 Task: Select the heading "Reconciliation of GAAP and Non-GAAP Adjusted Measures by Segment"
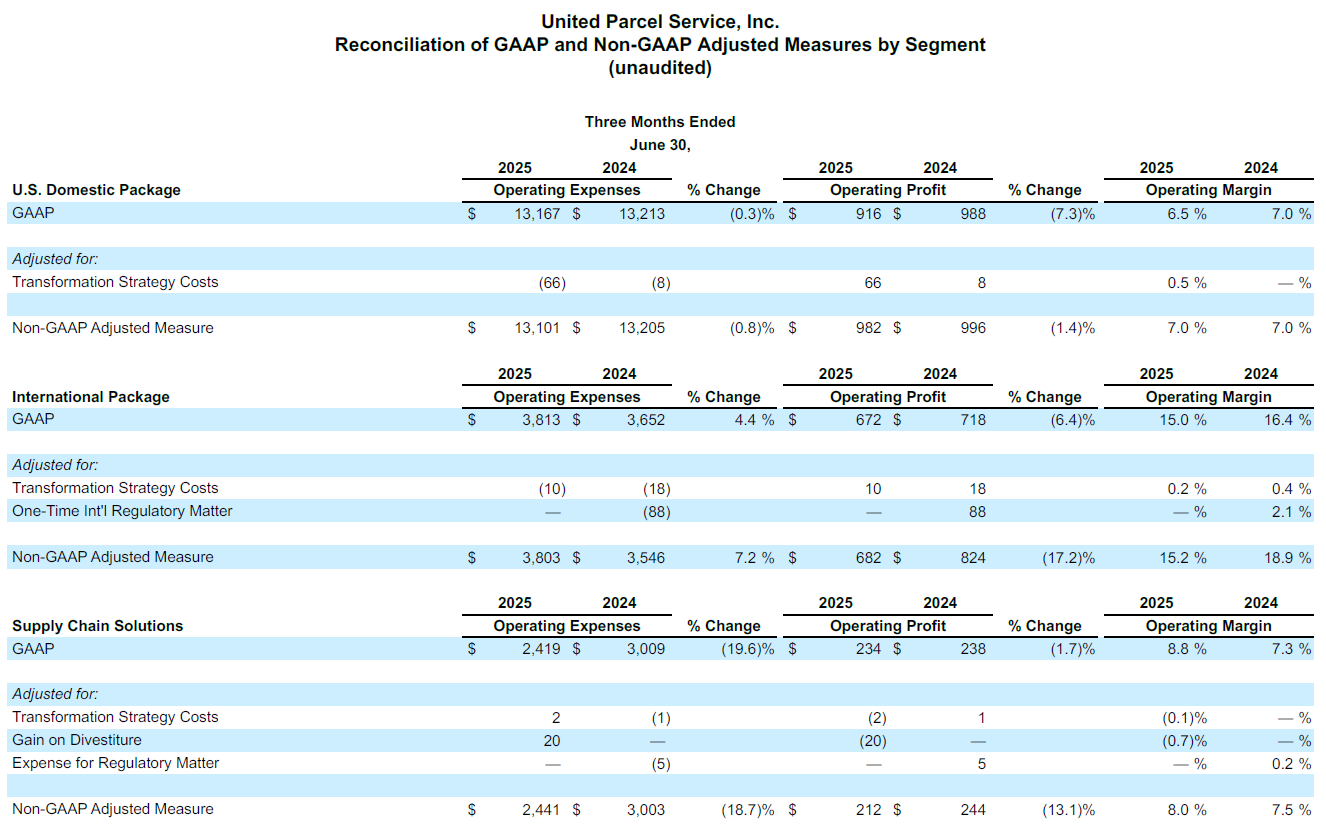coord(660,45)
